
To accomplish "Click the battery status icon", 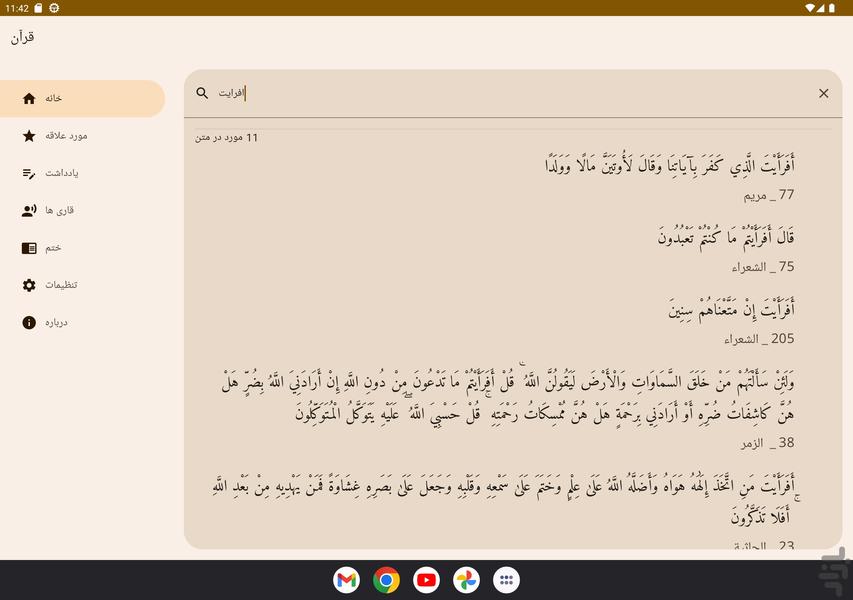I will point(832,8).
